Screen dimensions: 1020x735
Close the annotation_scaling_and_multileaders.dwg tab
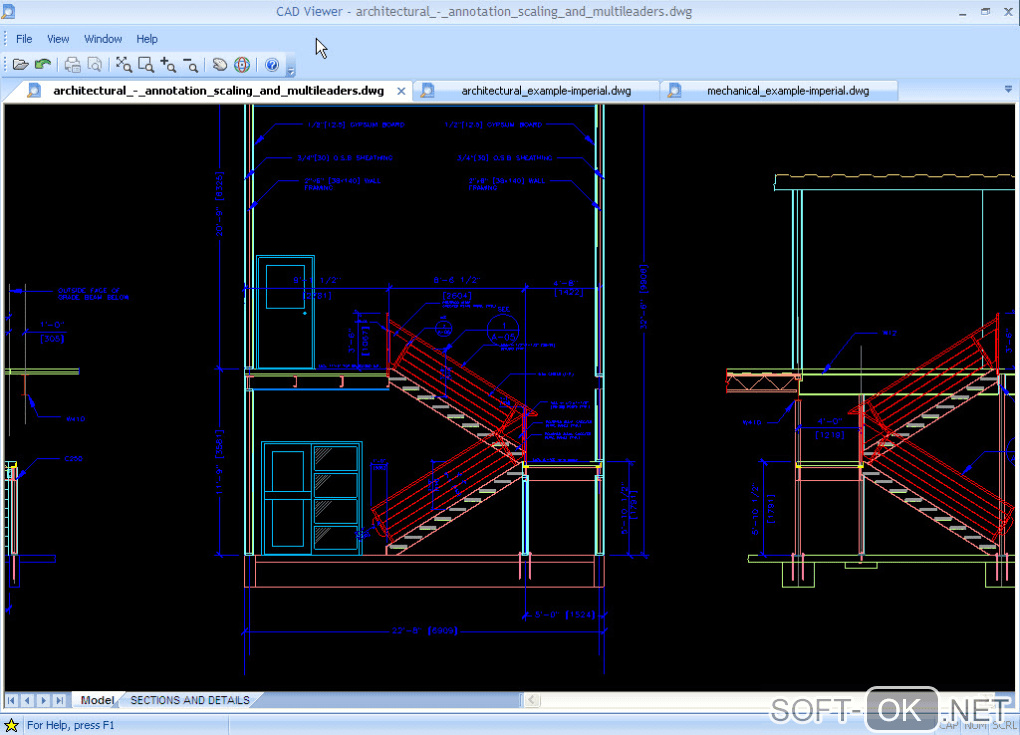401,91
